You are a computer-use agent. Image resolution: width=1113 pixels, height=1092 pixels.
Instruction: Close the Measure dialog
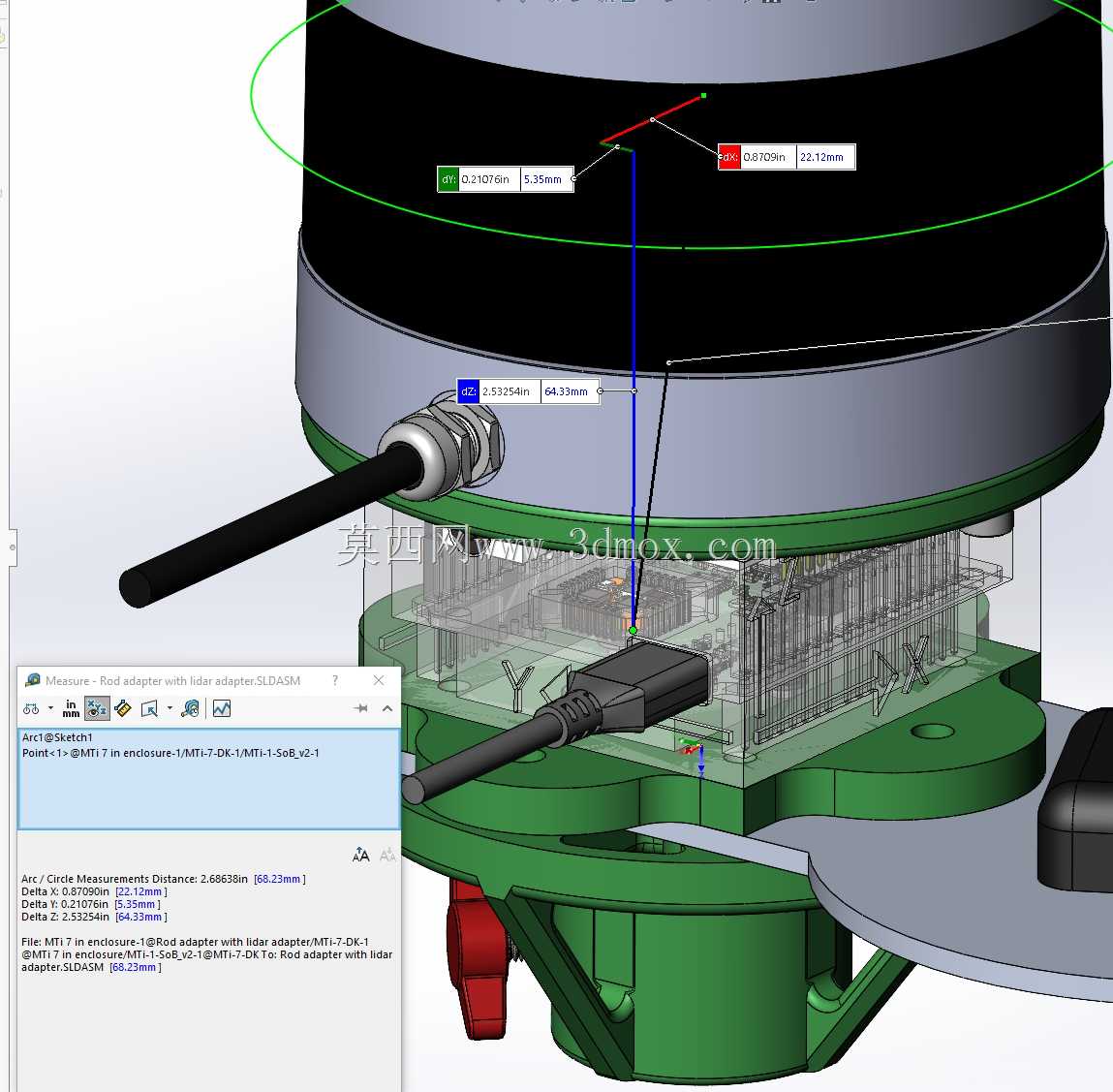point(379,680)
